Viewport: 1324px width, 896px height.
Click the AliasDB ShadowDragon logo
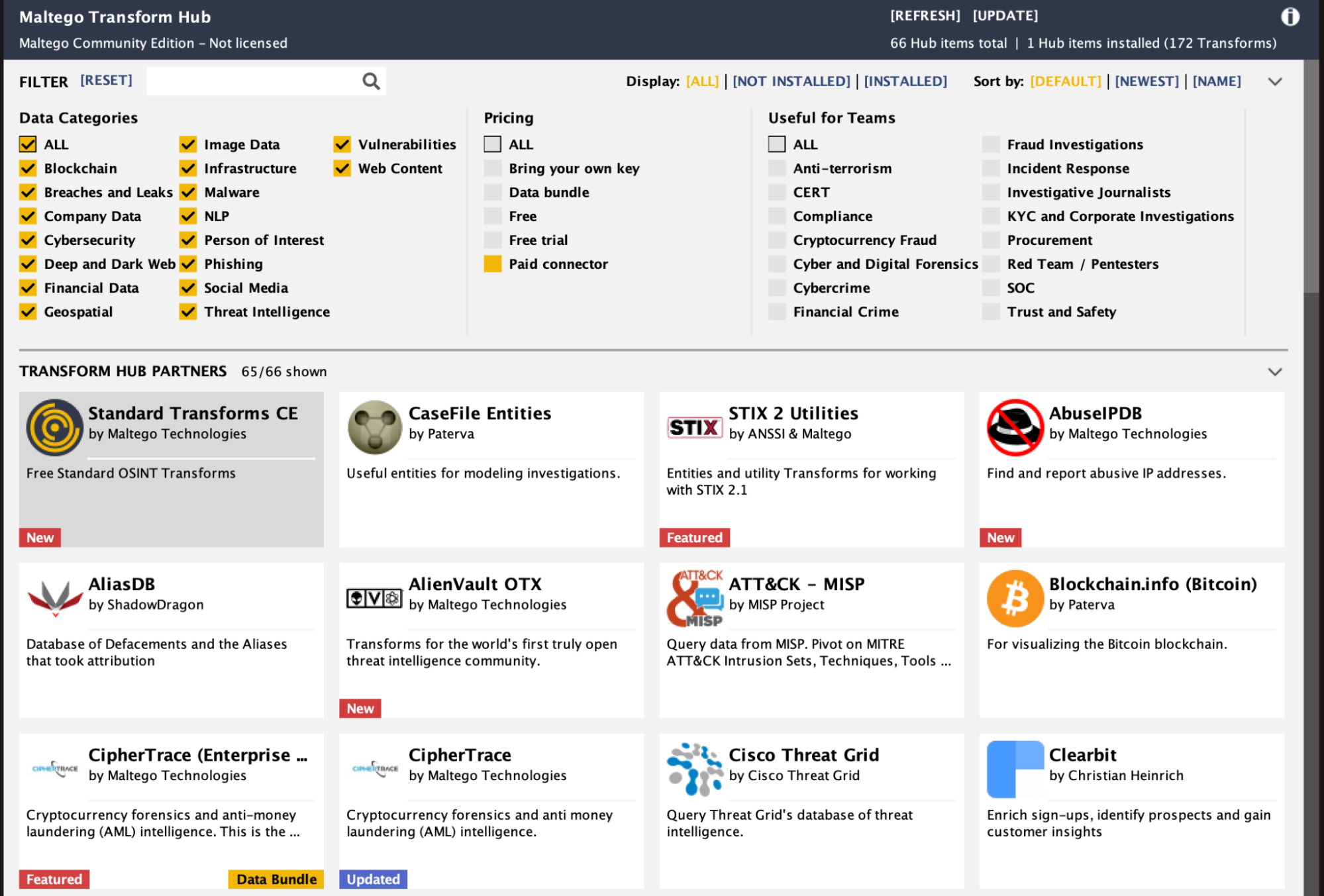(54, 598)
